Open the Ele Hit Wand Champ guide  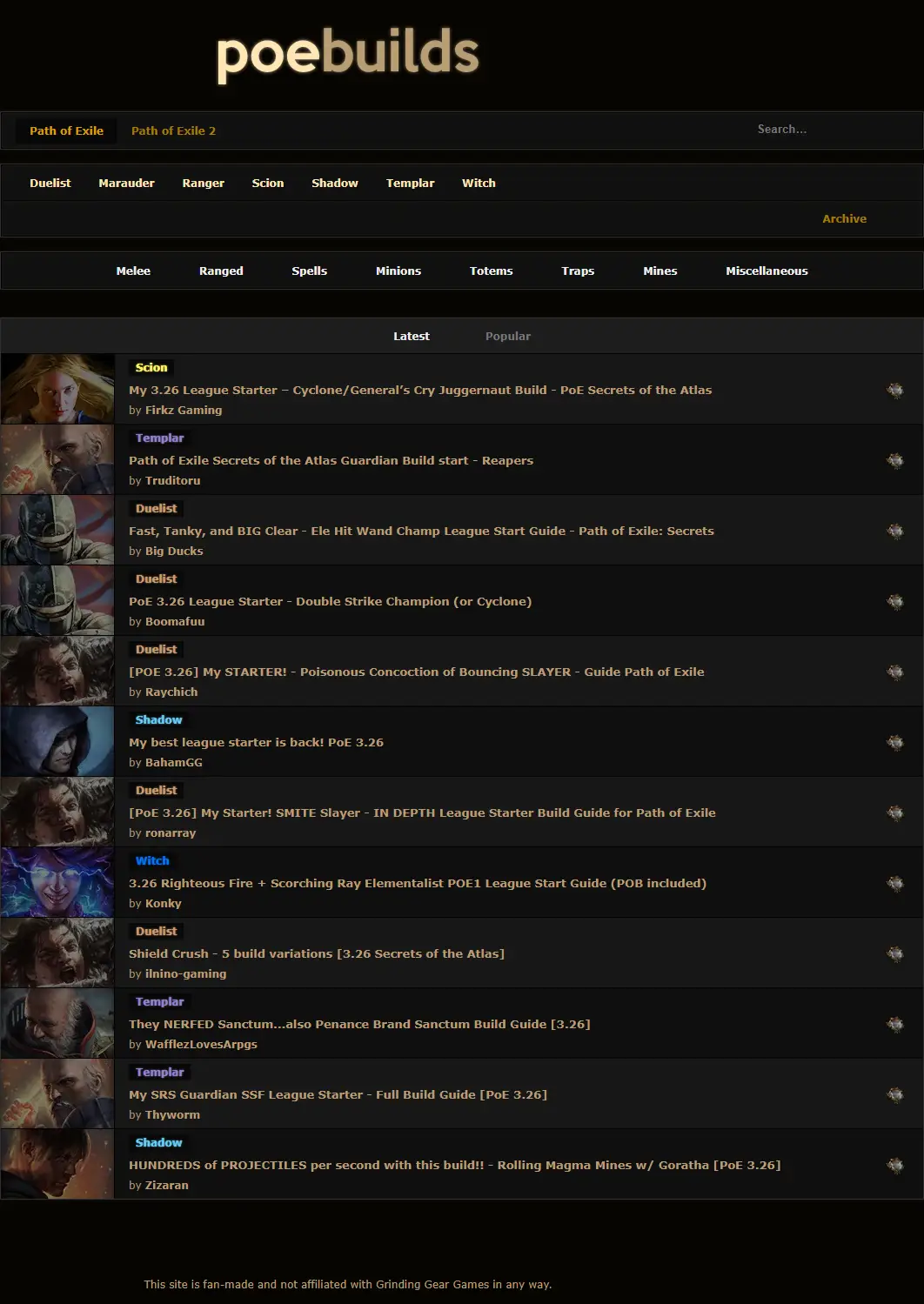(x=421, y=531)
